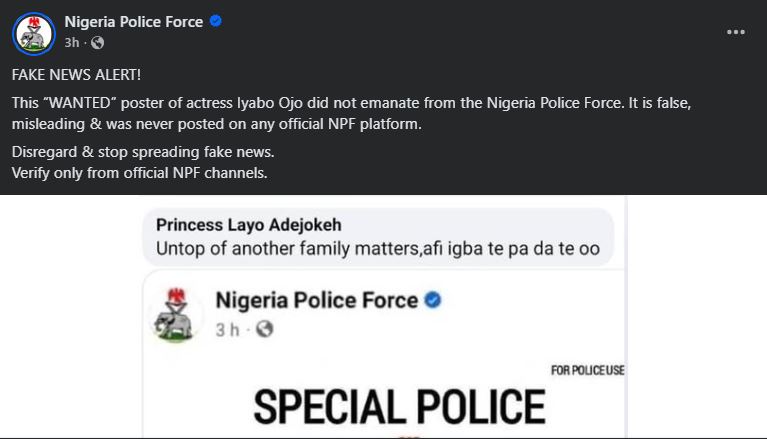Click the blue verified badge beside page name
The height and width of the screenshot is (439, 767).
point(216,22)
